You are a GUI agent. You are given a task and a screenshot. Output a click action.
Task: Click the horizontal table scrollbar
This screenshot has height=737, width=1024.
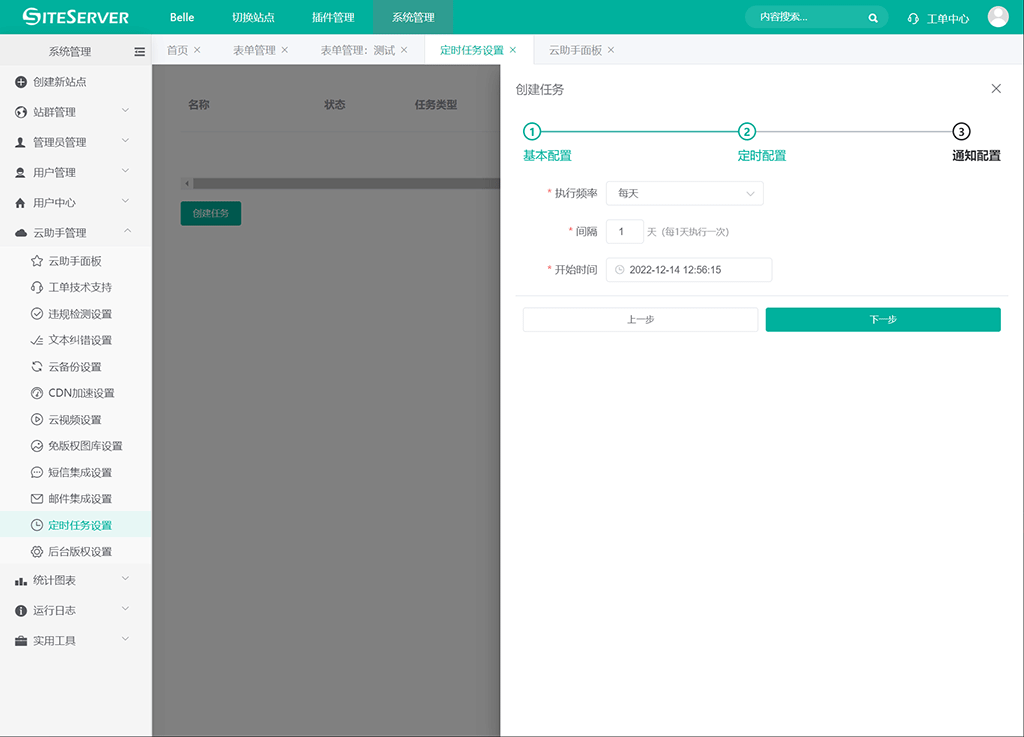point(340,184)
